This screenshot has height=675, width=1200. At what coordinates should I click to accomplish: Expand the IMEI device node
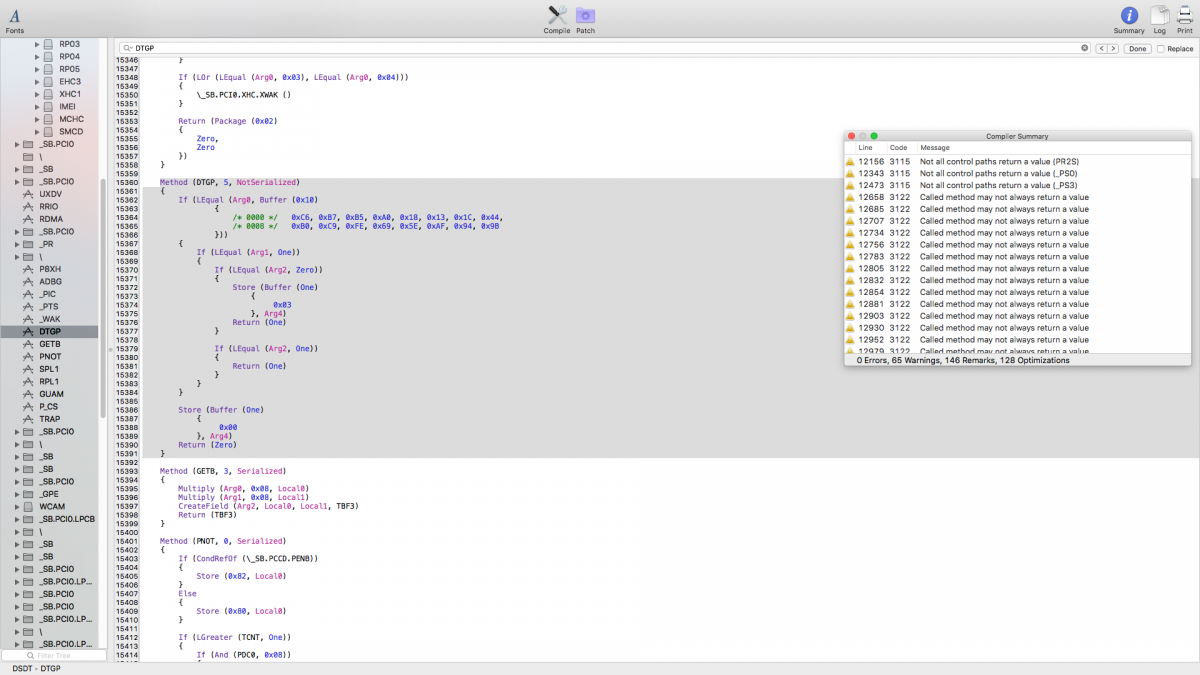coord(37,106)
